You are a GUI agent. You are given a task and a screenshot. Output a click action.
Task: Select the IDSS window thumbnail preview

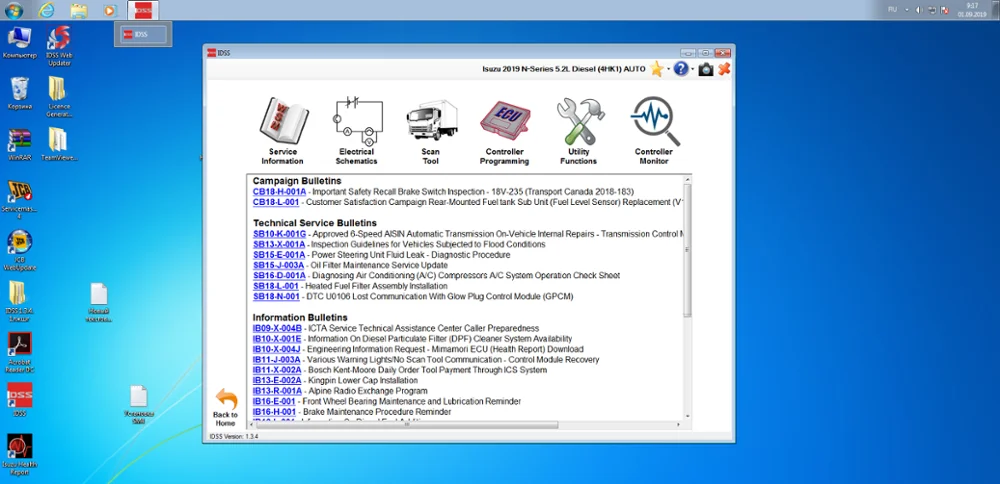pyautogui.click(x=143, y=34)
